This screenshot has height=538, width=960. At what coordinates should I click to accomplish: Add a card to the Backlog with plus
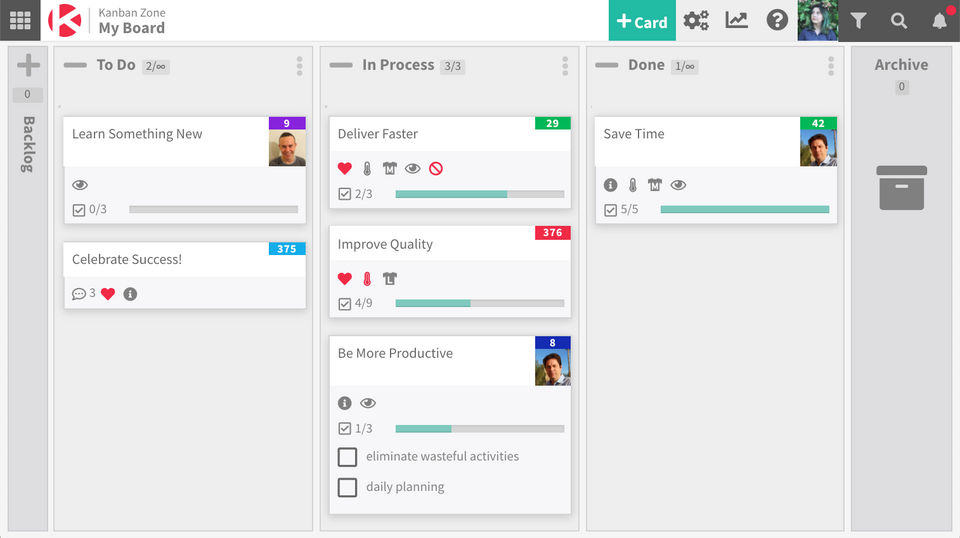tap(28, 66)
